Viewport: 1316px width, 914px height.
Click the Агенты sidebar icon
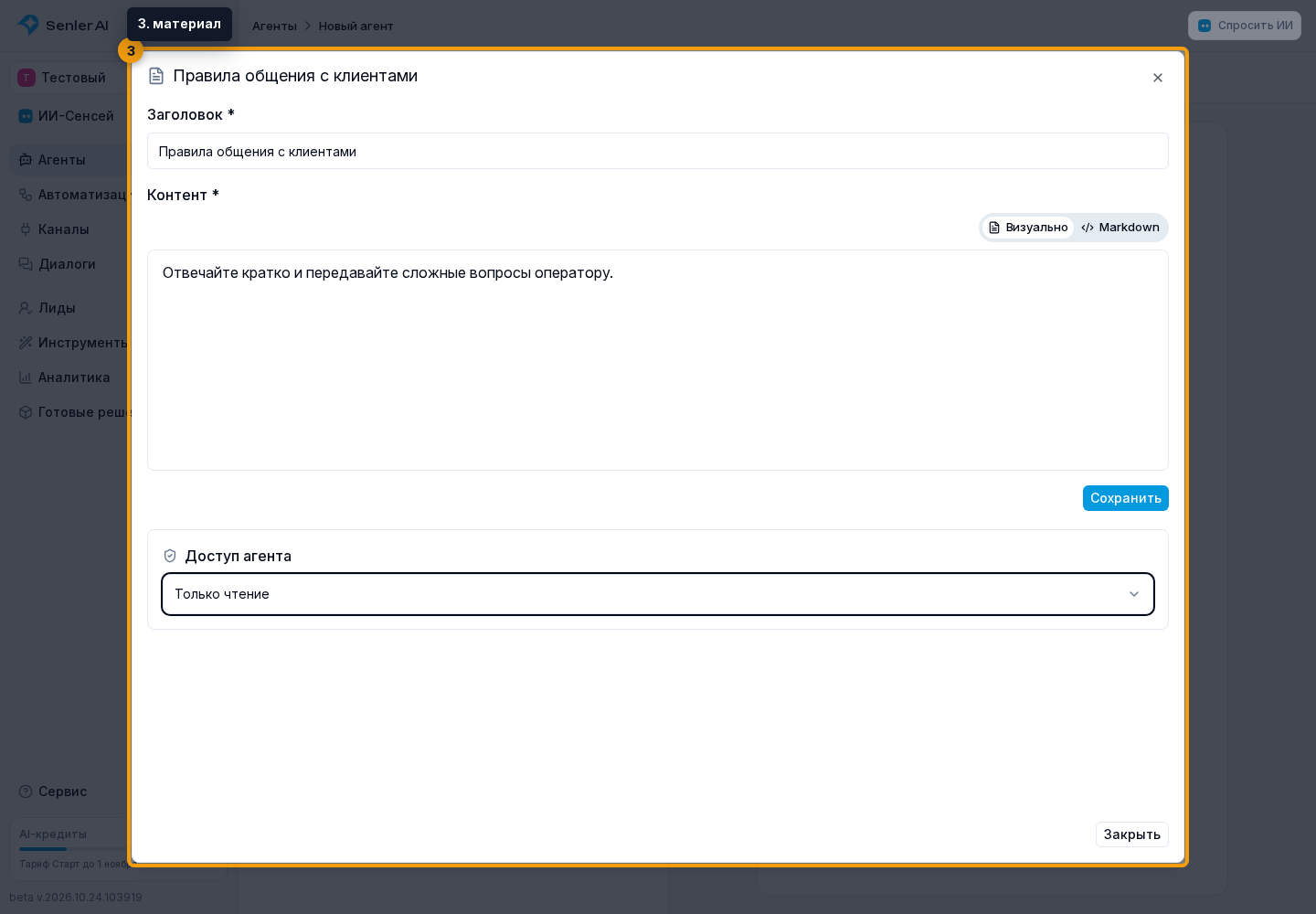pos(26,160)
